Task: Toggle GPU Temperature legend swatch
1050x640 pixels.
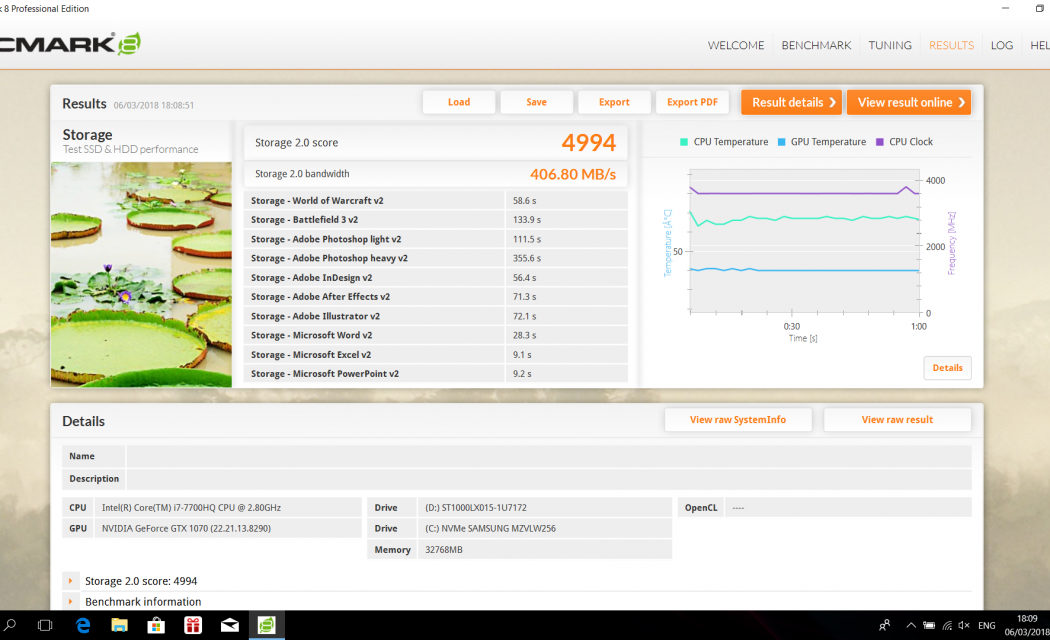Action: tap(781, 142)
